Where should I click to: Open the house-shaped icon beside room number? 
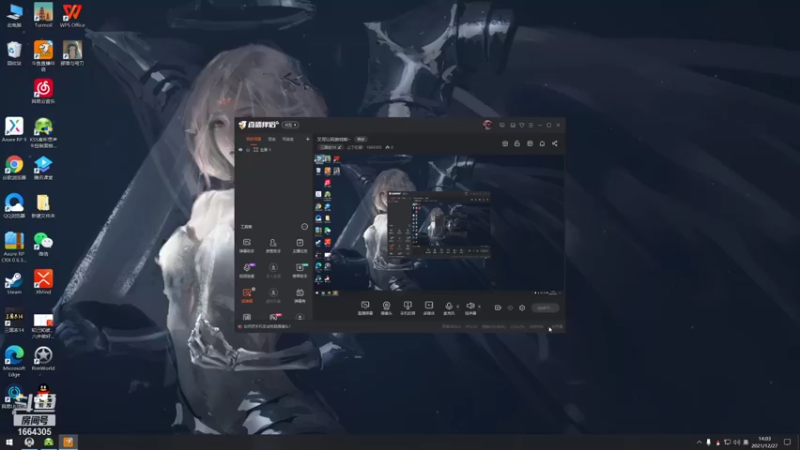389,147
